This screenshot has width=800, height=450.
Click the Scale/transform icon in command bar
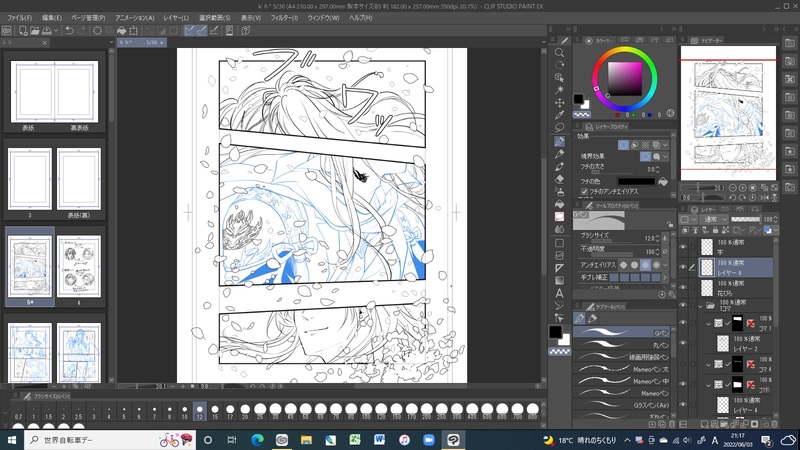pos(134,31)
